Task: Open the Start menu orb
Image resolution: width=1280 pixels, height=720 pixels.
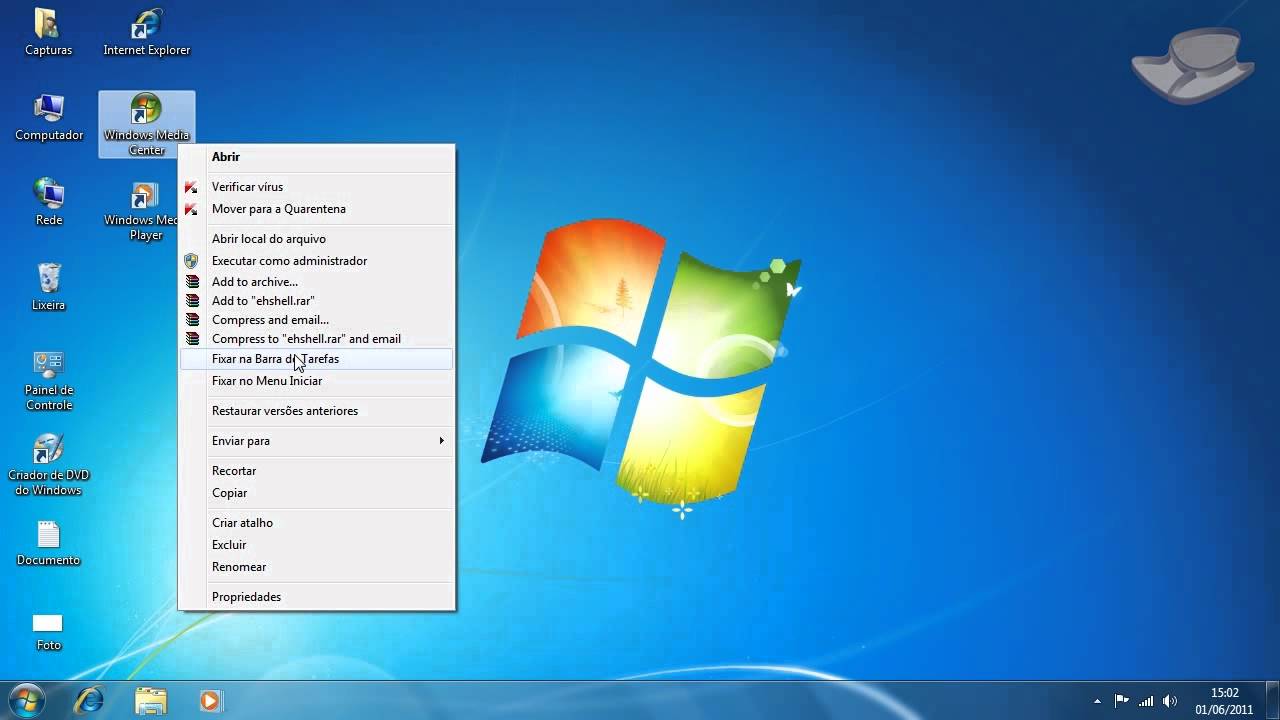Action: [27, 700]
